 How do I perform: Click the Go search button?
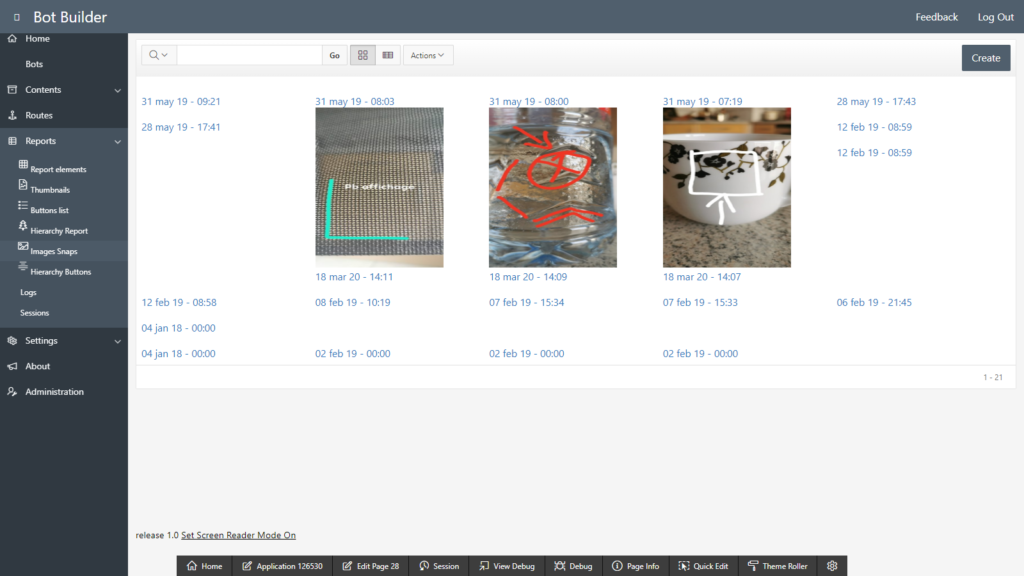pyautogui.click(x=334, y=56)
